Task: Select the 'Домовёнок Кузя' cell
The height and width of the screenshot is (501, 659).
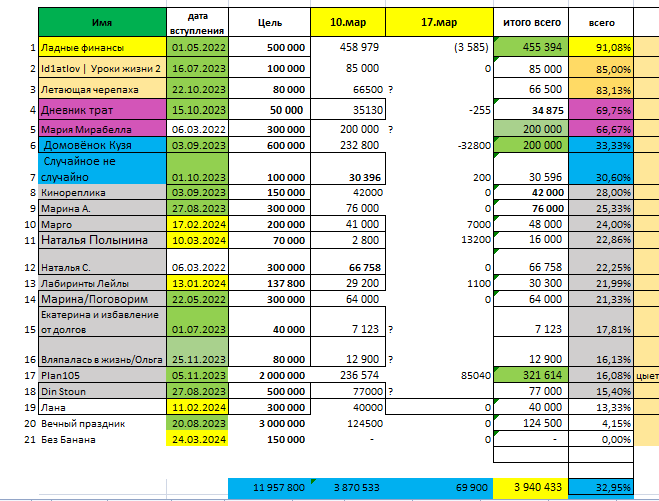Action: [102, 145]
